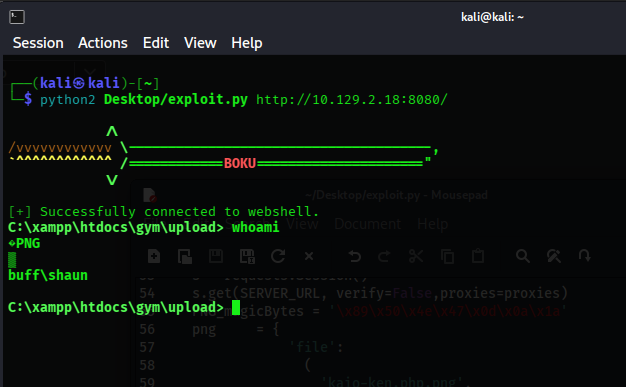Open the View menu in Mousepad window
The height and width of the screenshot is (387, 626).
tap(302, 224)
